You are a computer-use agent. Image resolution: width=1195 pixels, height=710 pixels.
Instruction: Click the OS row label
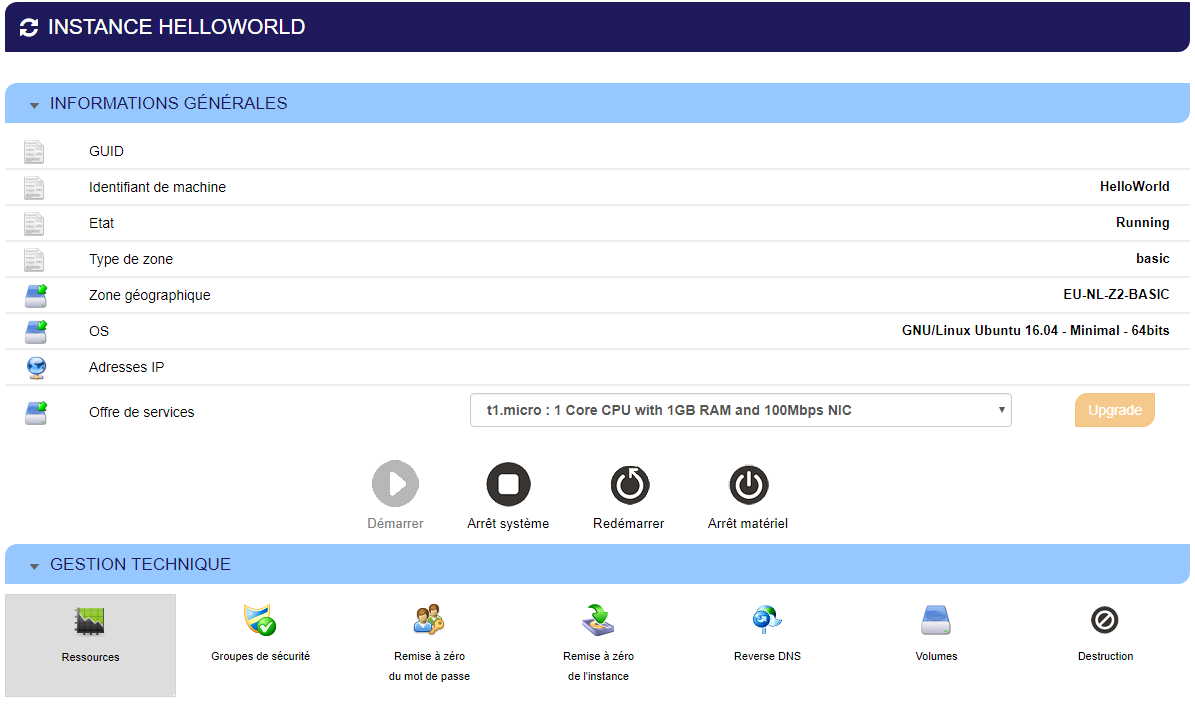(x=98, y=331)
